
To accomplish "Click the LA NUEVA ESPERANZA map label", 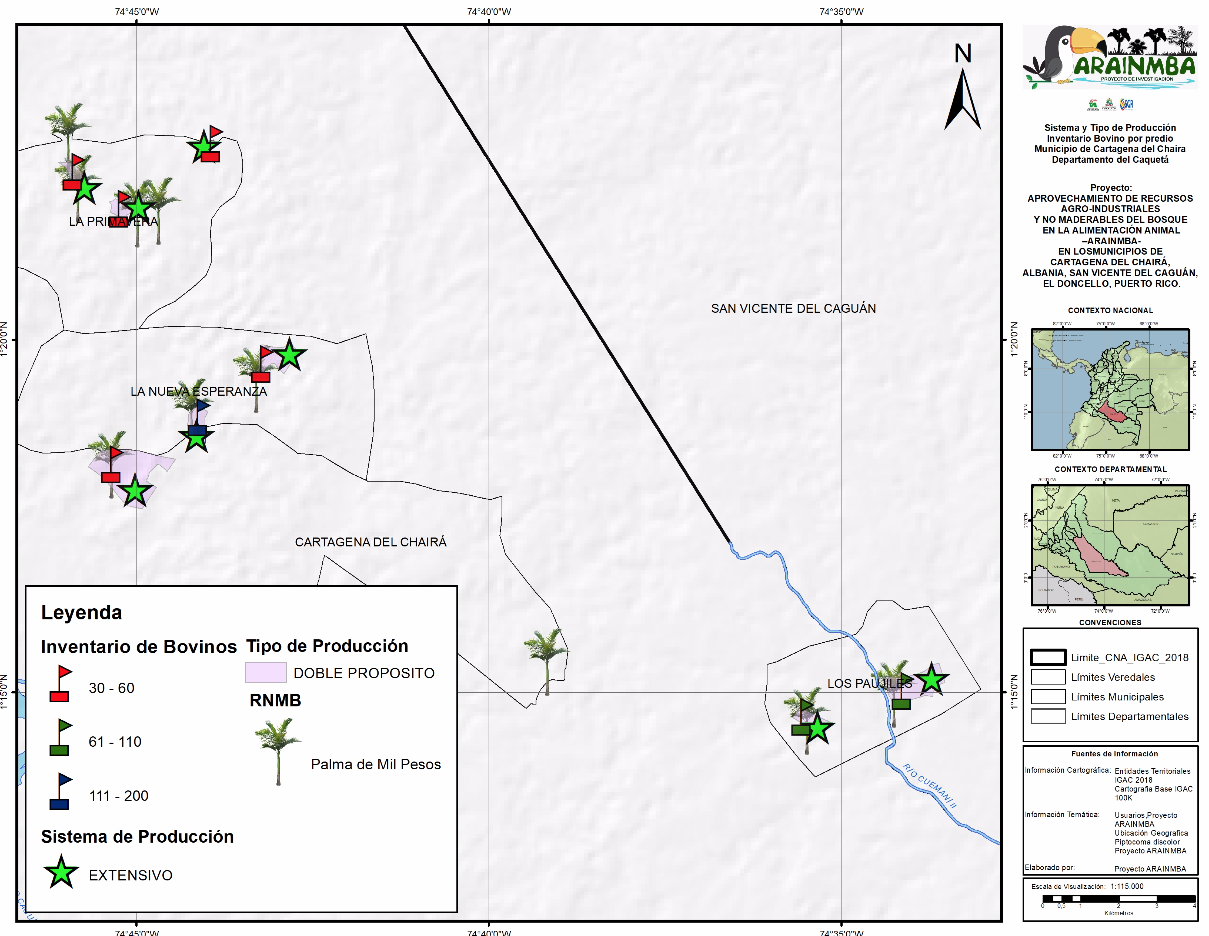I will [x=199, y=392].
